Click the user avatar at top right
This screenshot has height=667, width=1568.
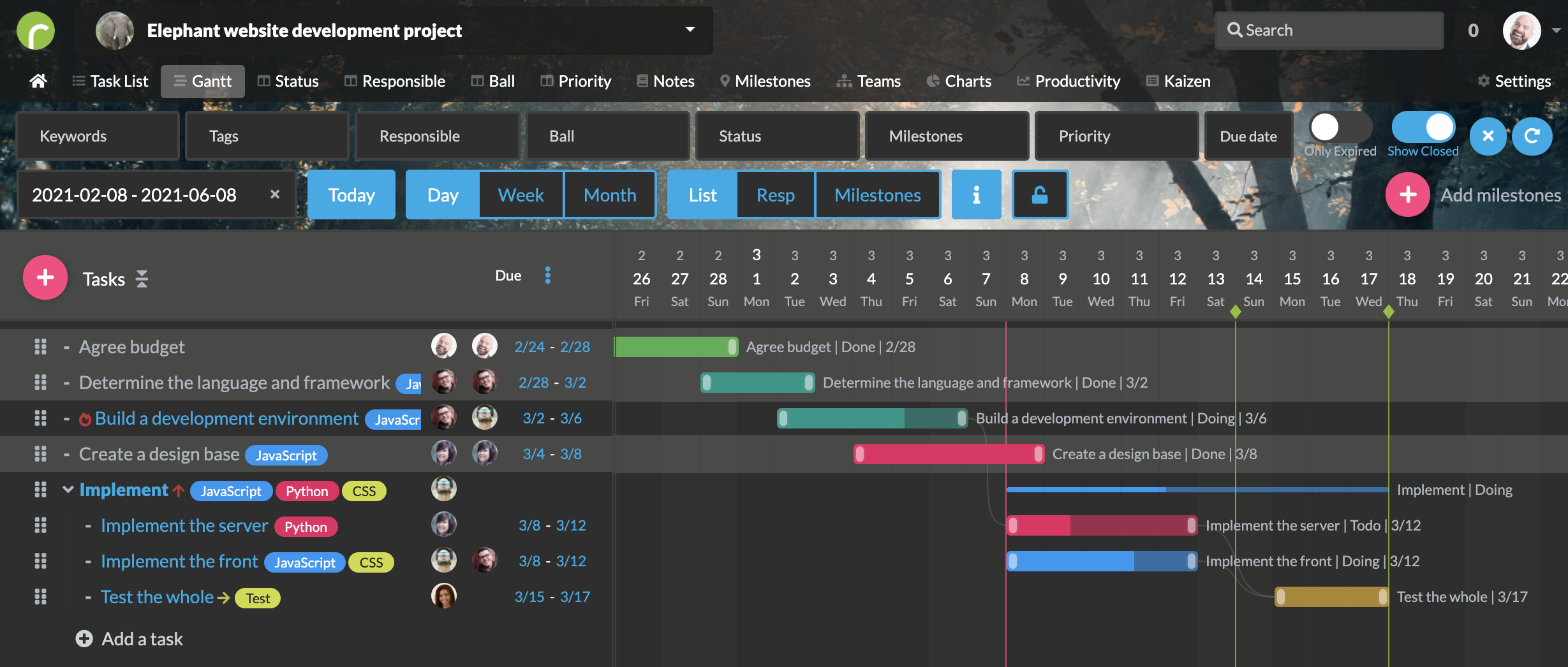[x=1521, y=31]
